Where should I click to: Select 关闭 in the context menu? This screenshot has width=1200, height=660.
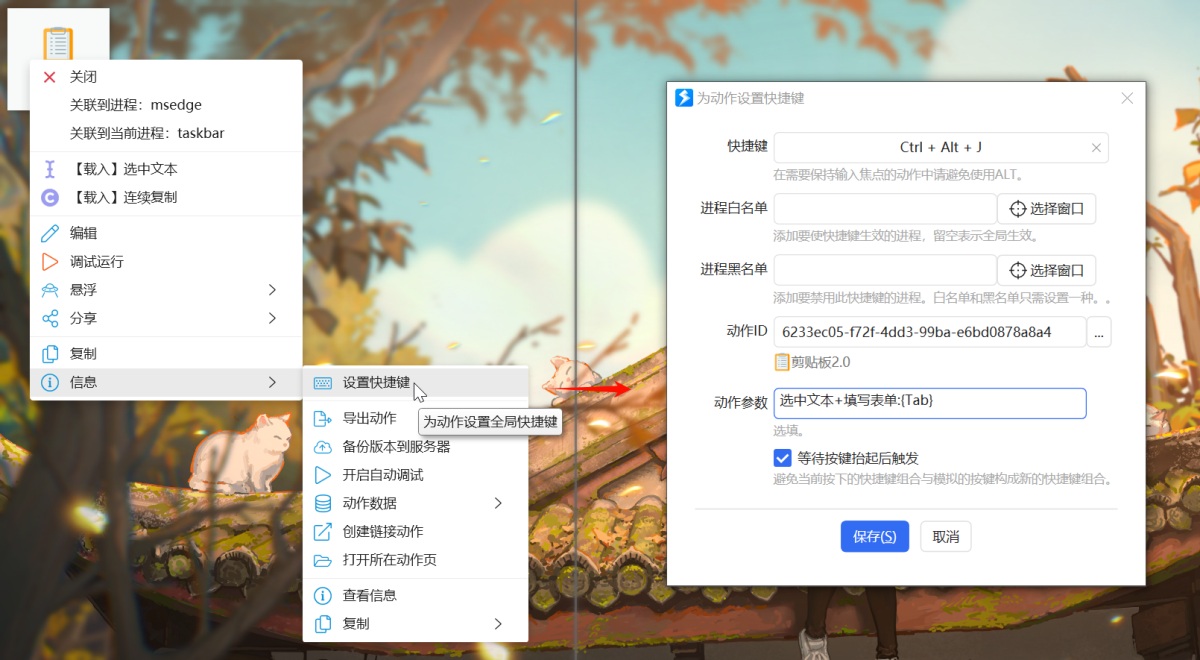[166, 77]
